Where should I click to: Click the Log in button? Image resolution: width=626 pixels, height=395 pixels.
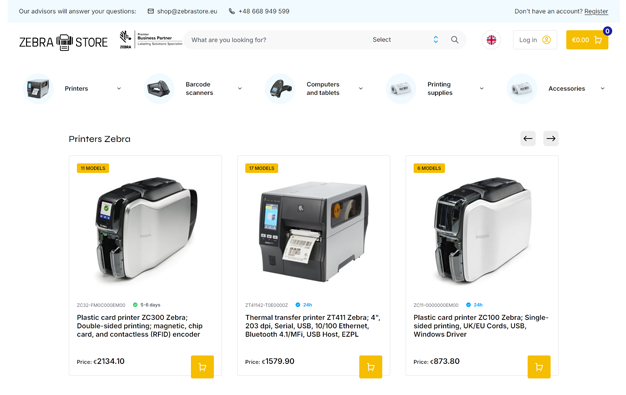point(535,40)
